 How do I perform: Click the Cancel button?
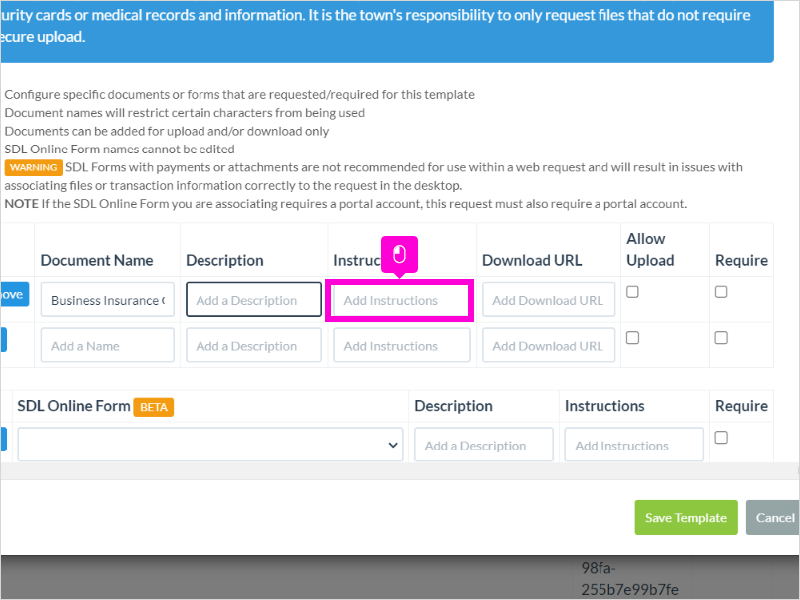[772, 517]
